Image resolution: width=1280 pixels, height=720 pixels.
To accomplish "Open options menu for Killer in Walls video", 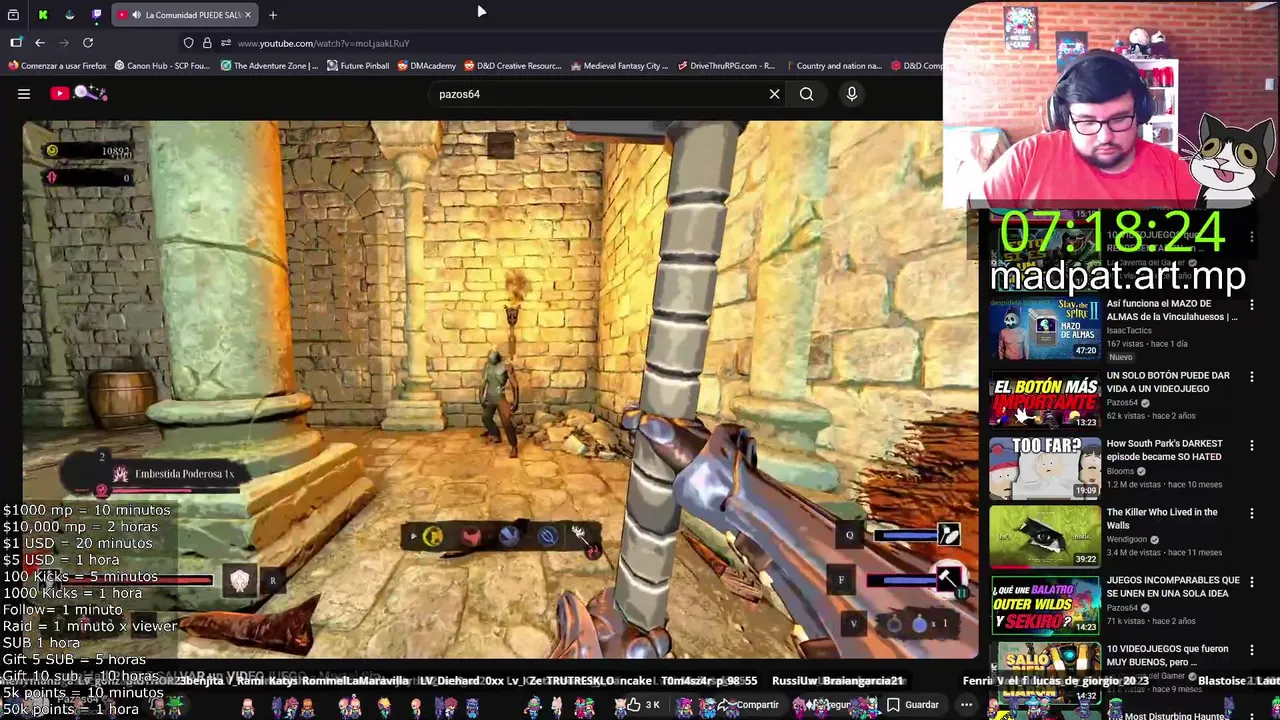I will point(1251,513).
